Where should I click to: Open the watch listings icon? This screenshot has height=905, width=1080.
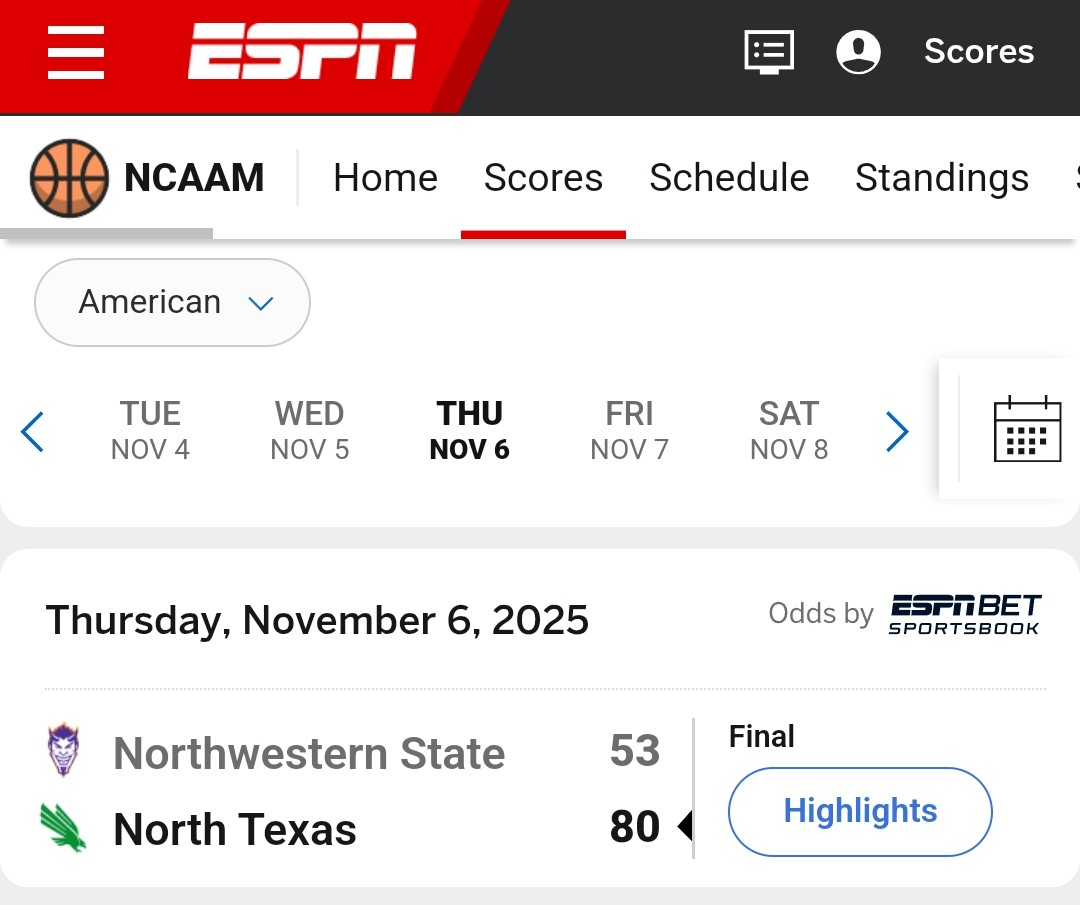tap(769, 52)
